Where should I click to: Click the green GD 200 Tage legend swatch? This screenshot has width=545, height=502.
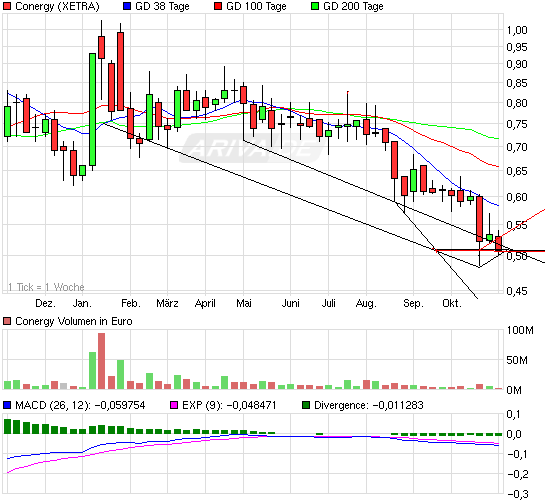[x=315, y=6]
